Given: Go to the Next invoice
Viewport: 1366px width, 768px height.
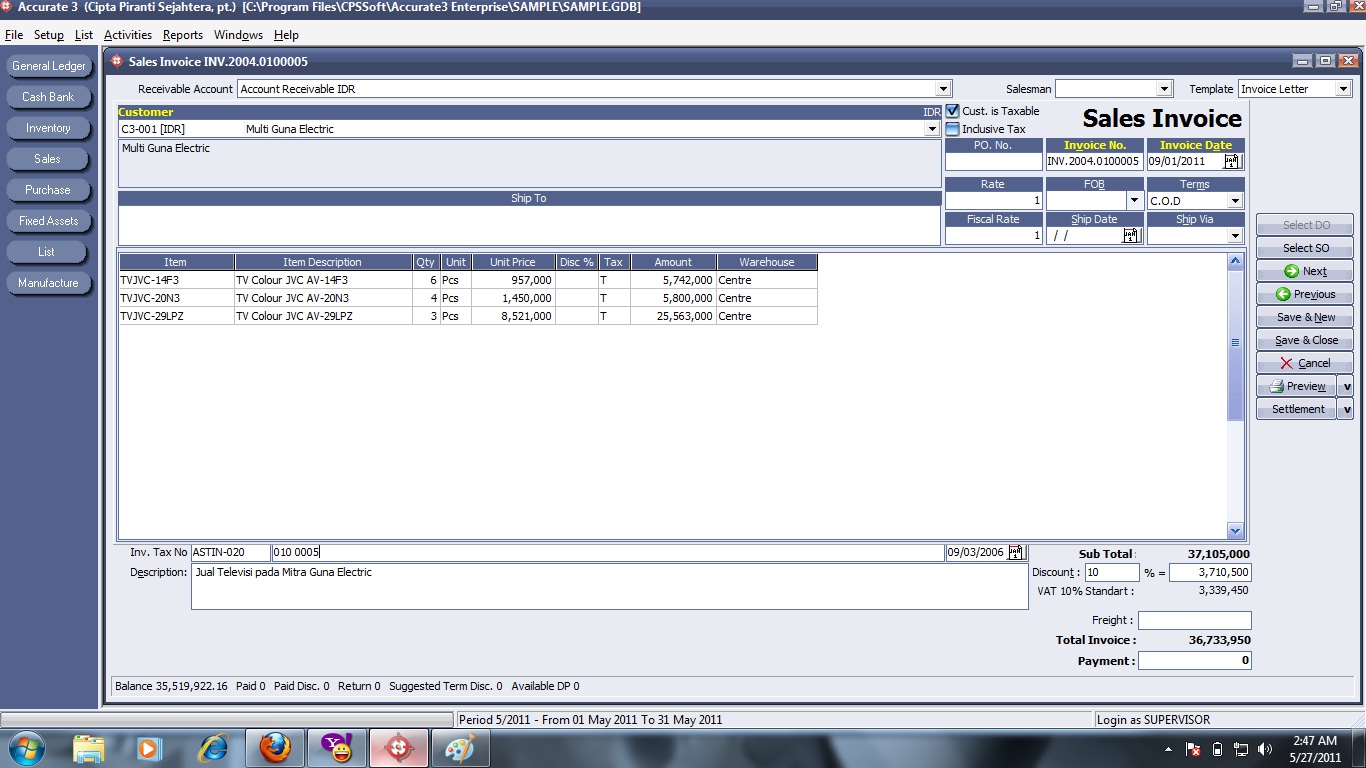Looking at the screenshot, I should (1305, 271).
